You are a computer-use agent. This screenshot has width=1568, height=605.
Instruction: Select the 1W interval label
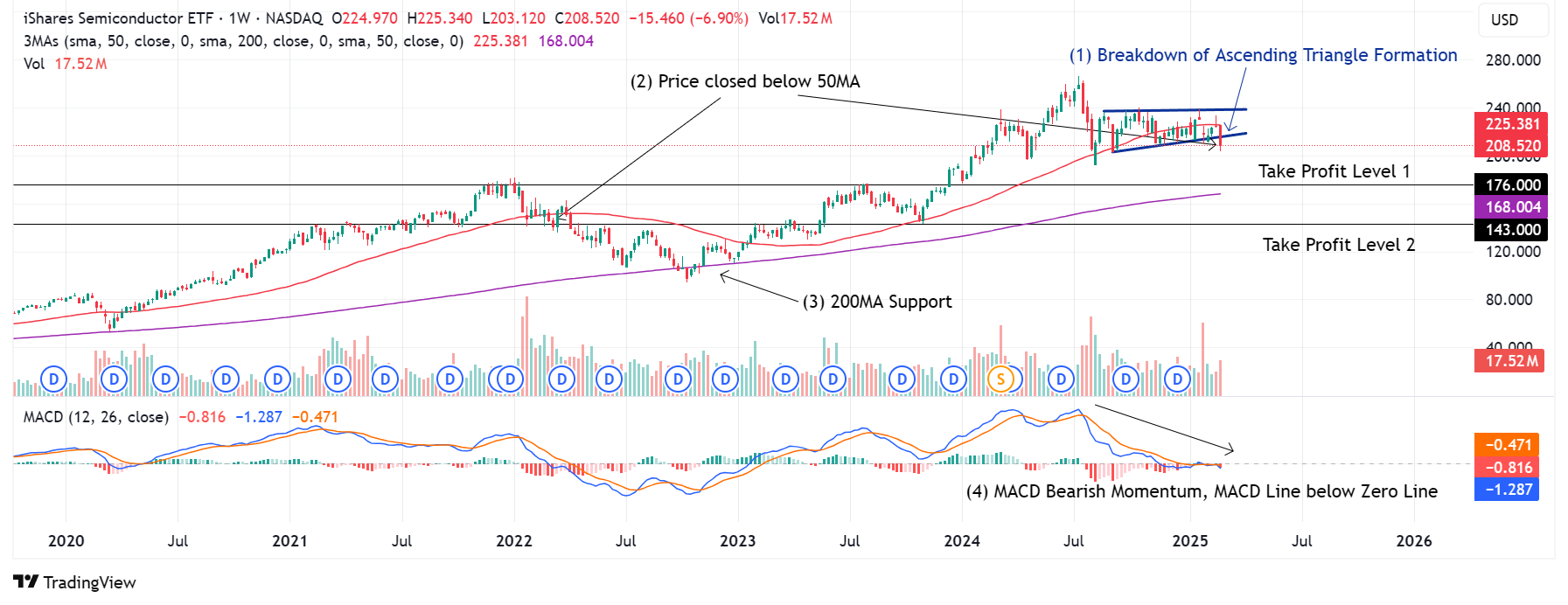tap(240, 18)
